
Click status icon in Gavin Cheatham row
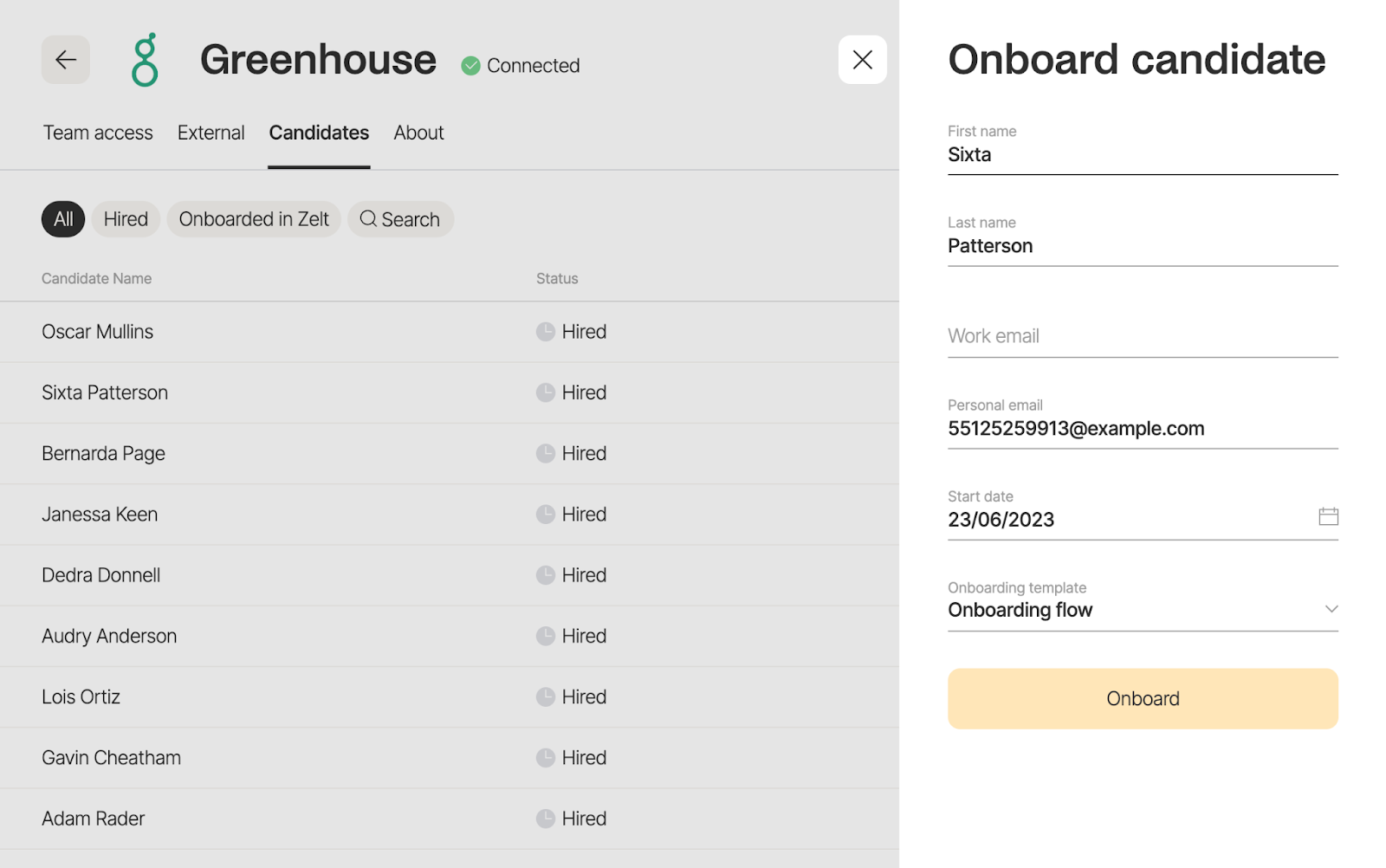pyautogui.click(x=545, y=758)
